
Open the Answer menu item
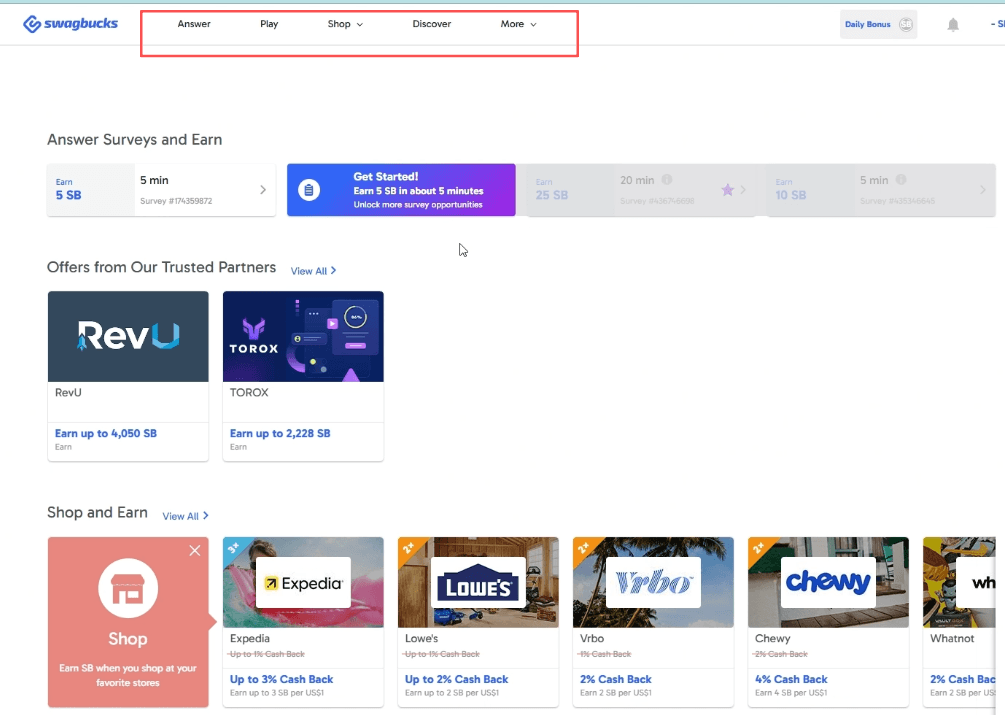tap(194, 24)
